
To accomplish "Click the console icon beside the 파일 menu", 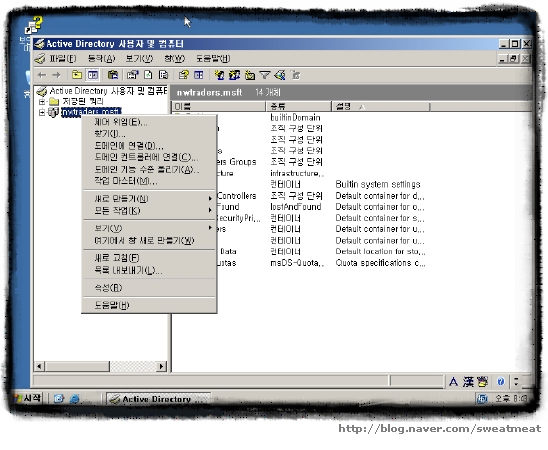I will click(x=40, y=58).
